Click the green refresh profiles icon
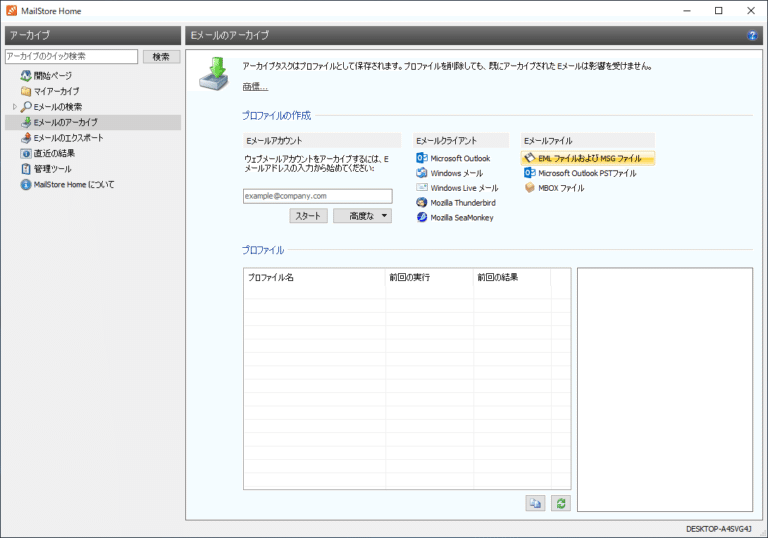The width and height of the screenshot is (768, 538). point(561,503)
